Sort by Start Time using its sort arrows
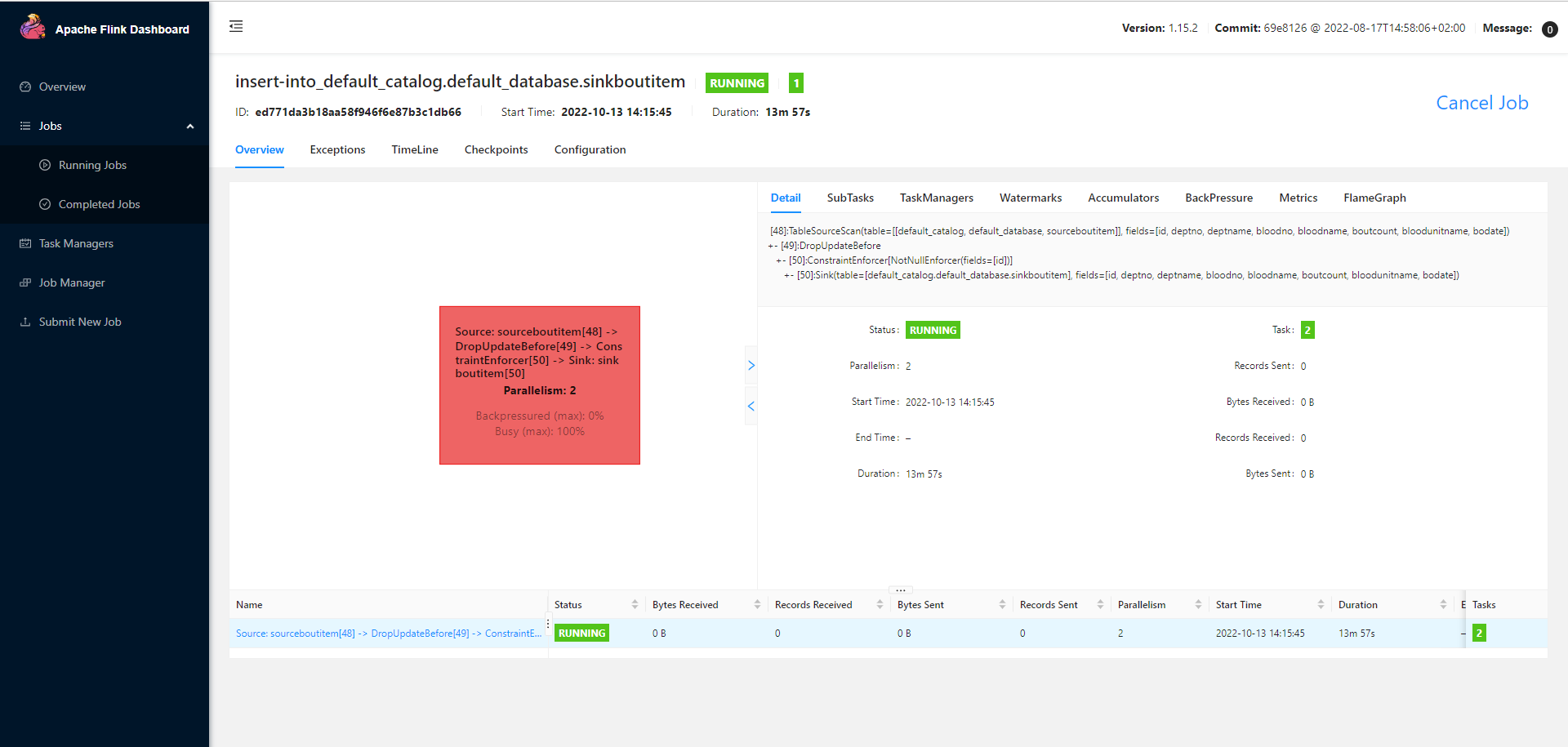 point(1321,605)
